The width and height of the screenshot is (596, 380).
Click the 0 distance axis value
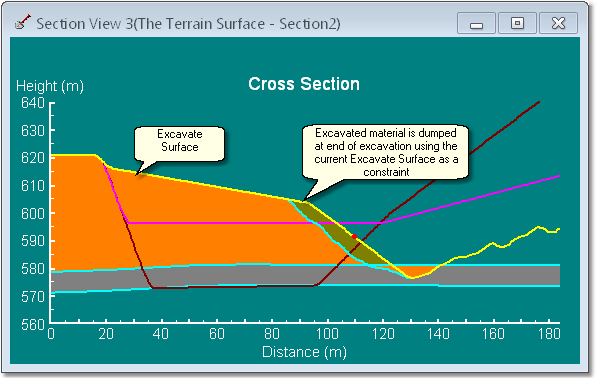pyautogui.click(x=51, y=334)
